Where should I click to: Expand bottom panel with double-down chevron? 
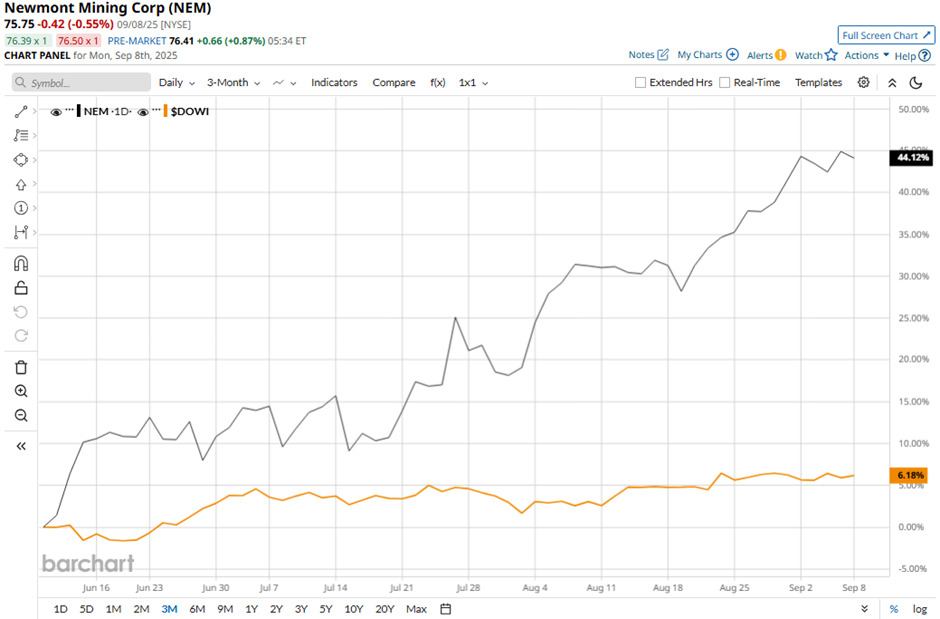tap(864, 609)
